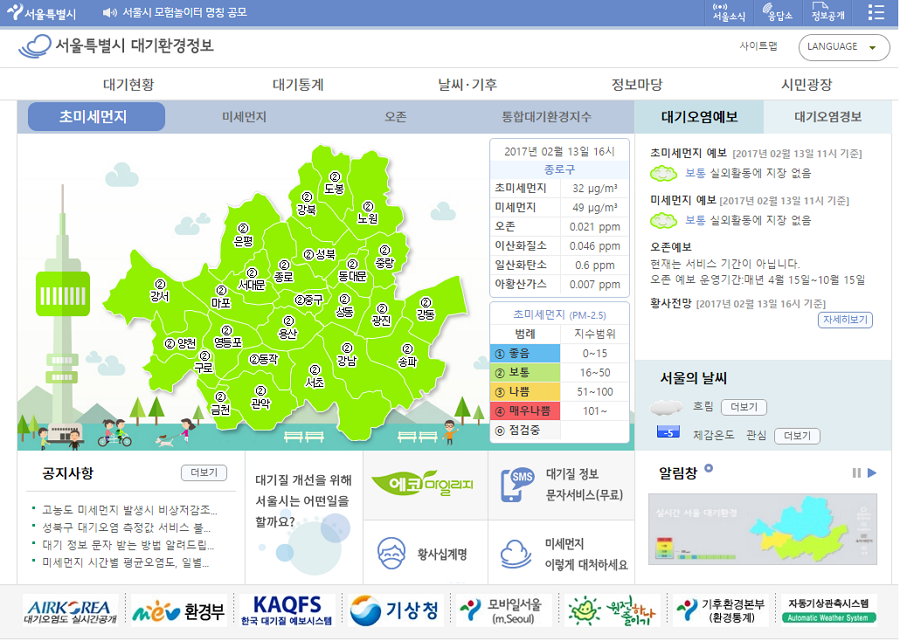Click the 좋음 blue legend swatch
The height and width of the screenshot is (641, 900).
[525, 353]
